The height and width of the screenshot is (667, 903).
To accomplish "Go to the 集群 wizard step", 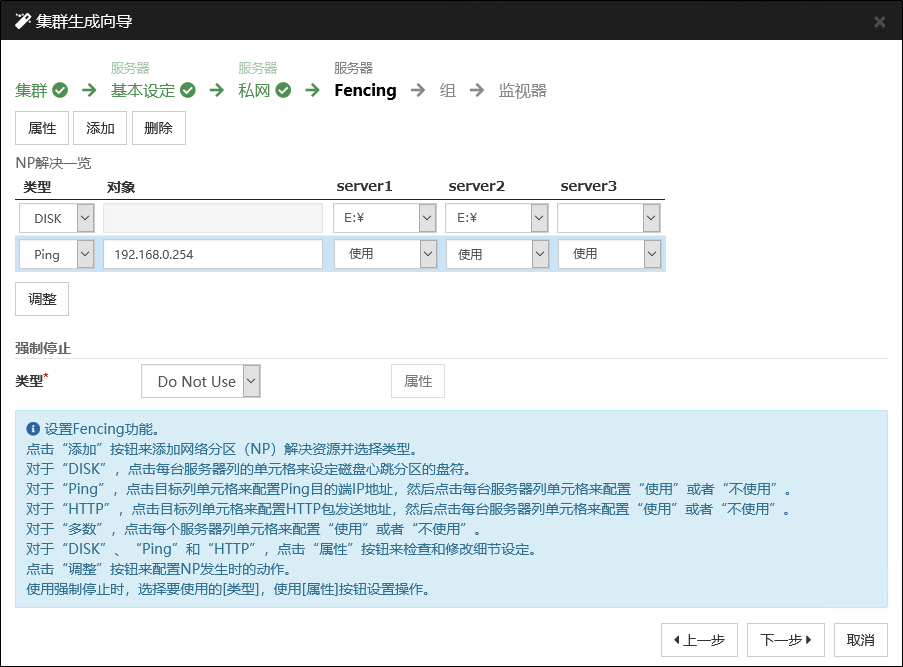I will coord(31,91).
